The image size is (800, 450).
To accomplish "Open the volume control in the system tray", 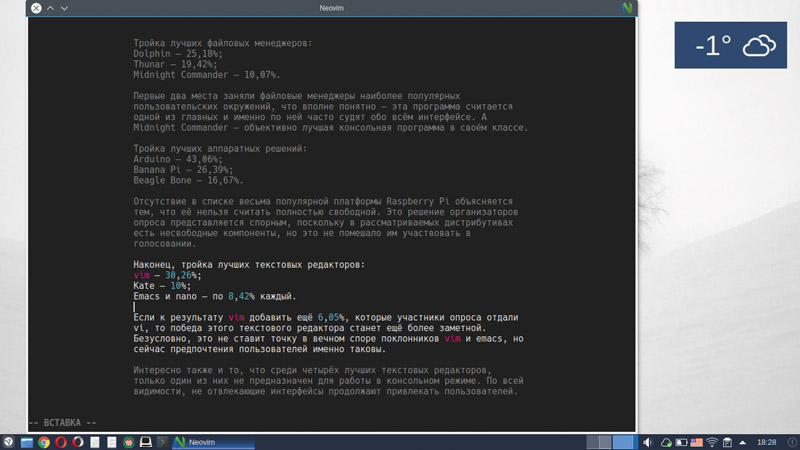I will [x=647, y=442].
